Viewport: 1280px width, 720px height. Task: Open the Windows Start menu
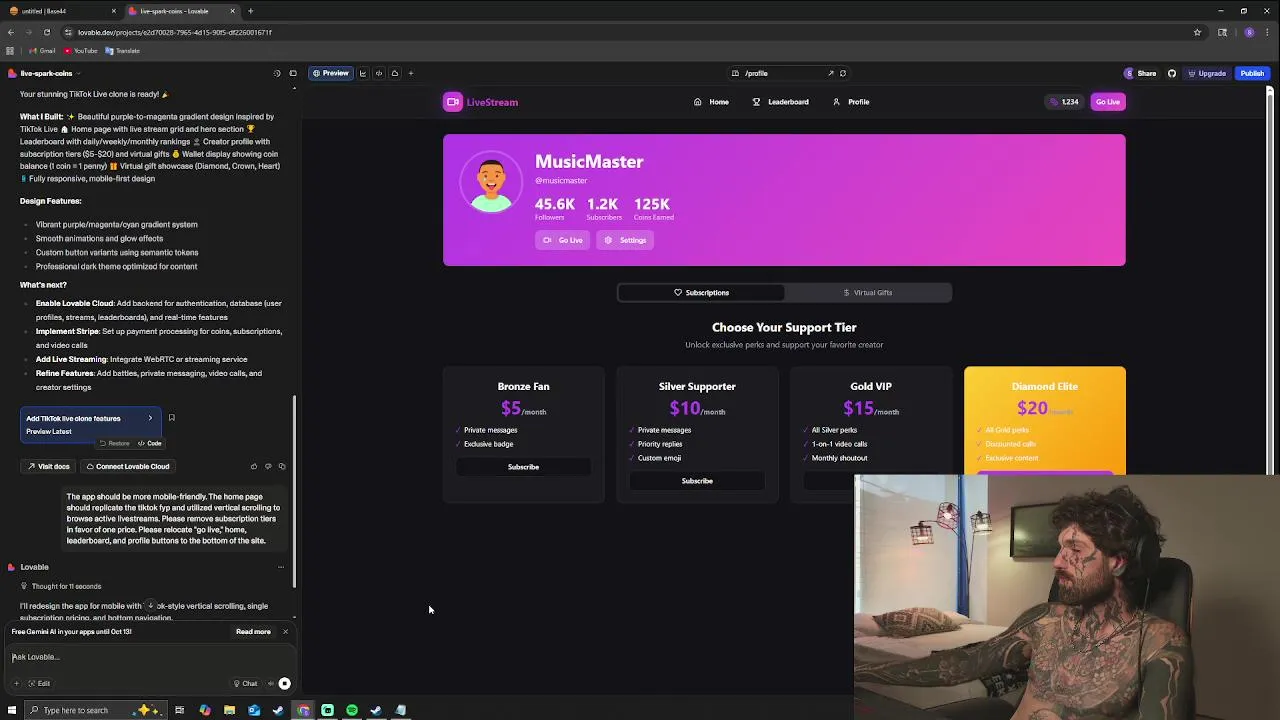[12, 711]
